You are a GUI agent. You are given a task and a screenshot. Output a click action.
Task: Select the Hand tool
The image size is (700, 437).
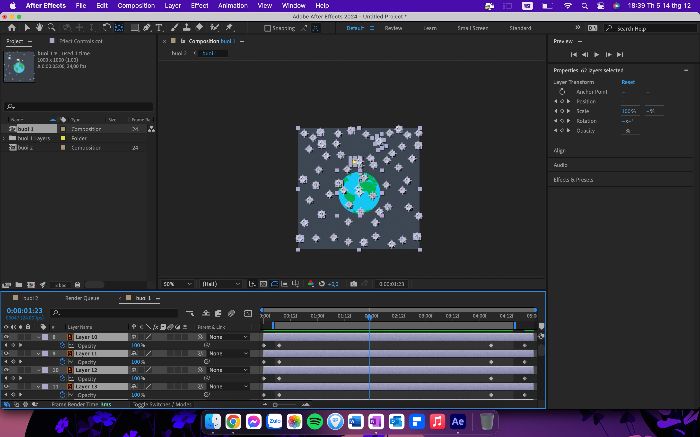click(x=39, y=28)
